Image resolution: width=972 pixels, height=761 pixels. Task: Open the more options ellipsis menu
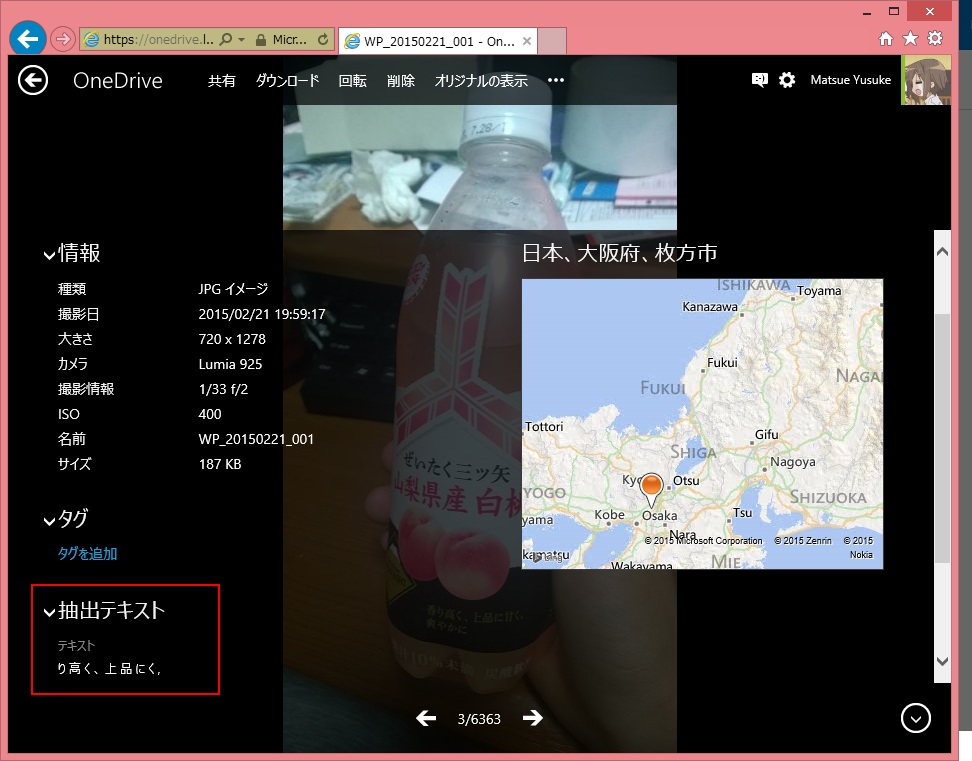556,81
